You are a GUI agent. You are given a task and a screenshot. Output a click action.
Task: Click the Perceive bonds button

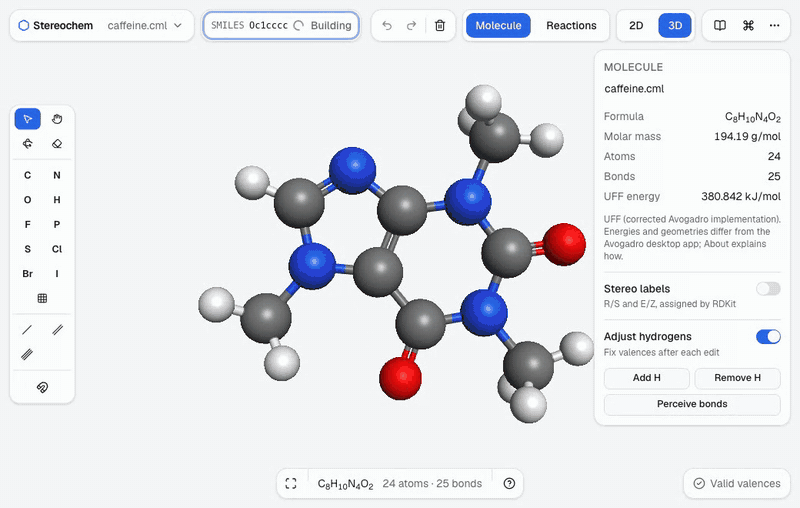692,404
